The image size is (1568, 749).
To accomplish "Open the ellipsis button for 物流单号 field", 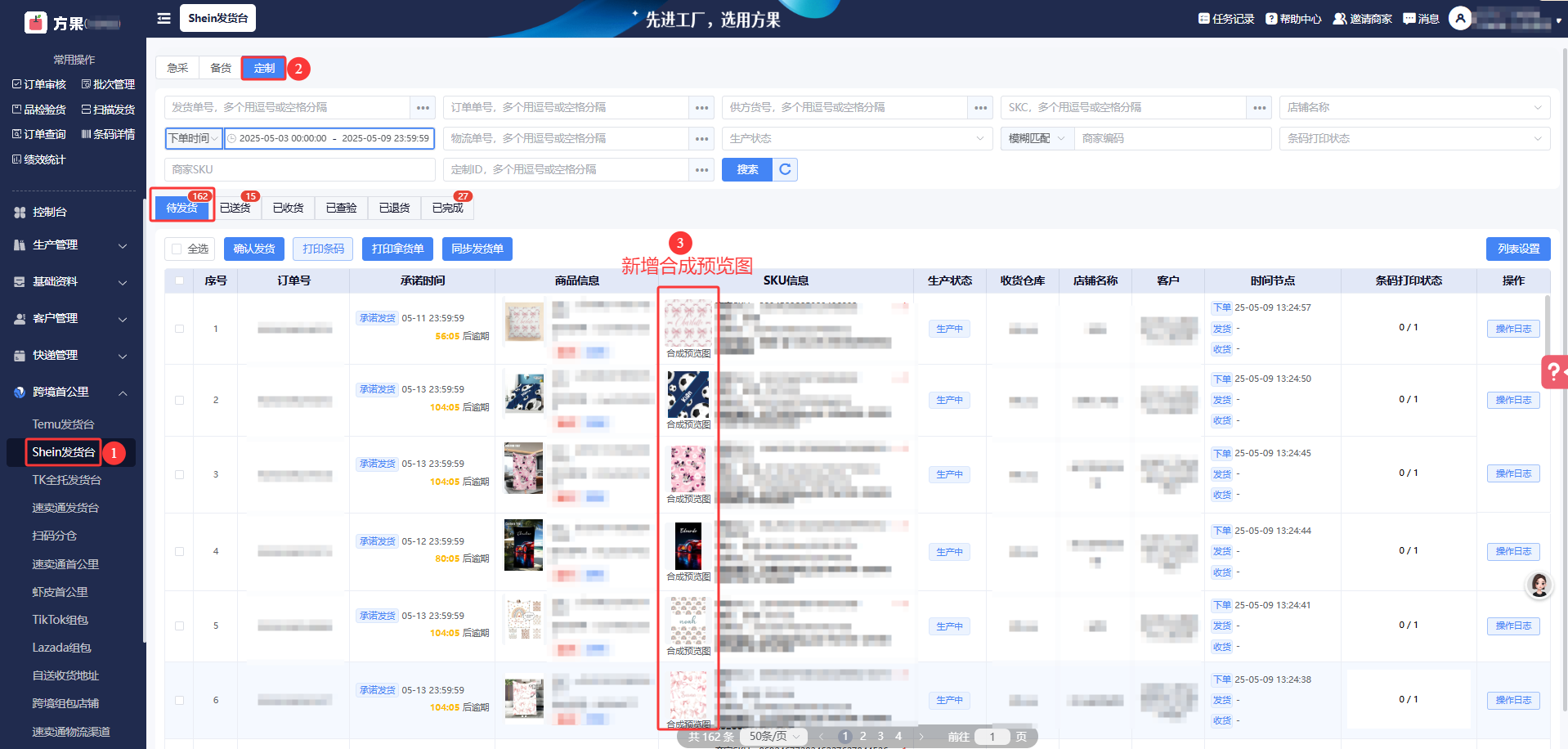I will (x=701, y=138).
